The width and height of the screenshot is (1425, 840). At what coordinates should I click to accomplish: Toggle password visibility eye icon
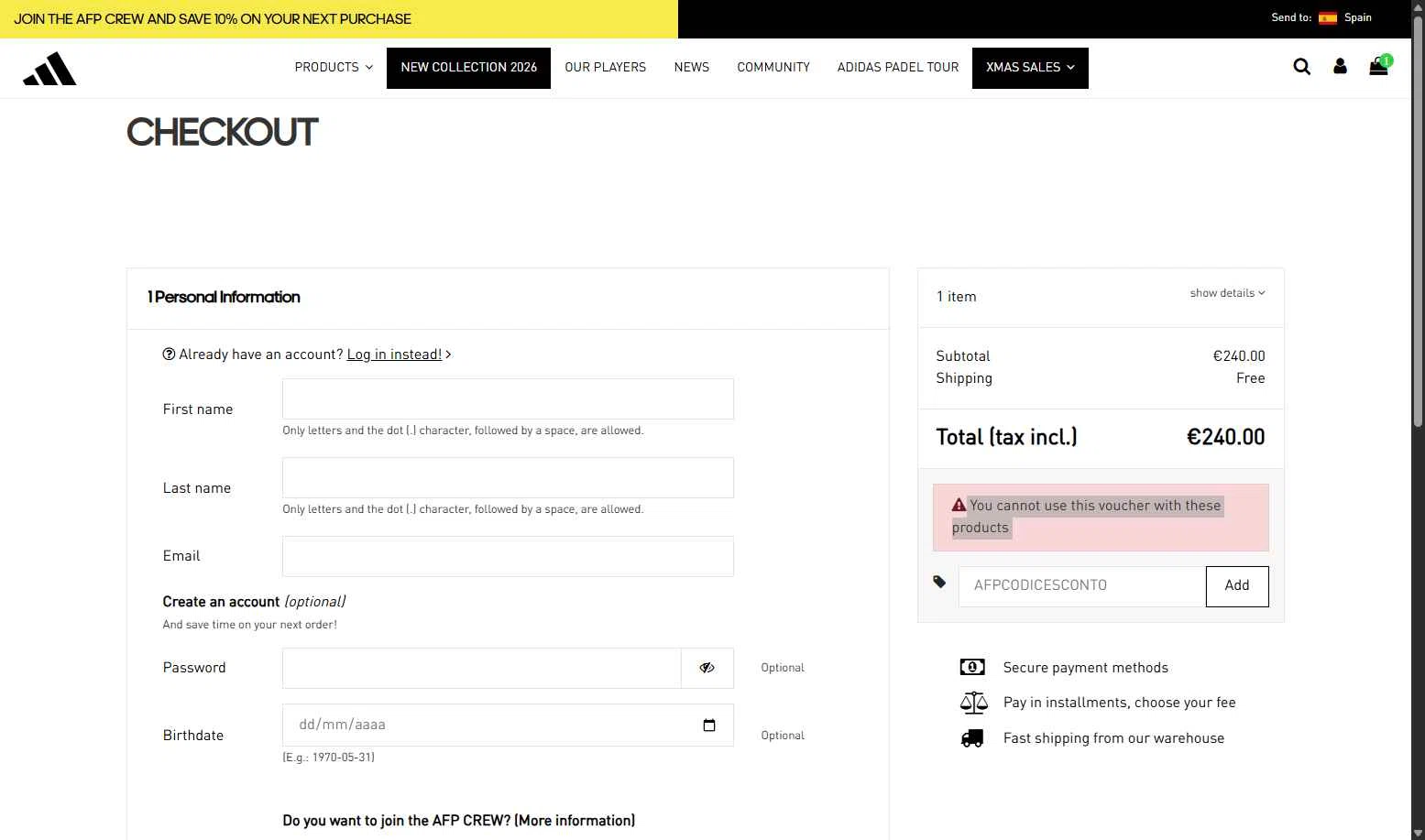coord(707,668)
